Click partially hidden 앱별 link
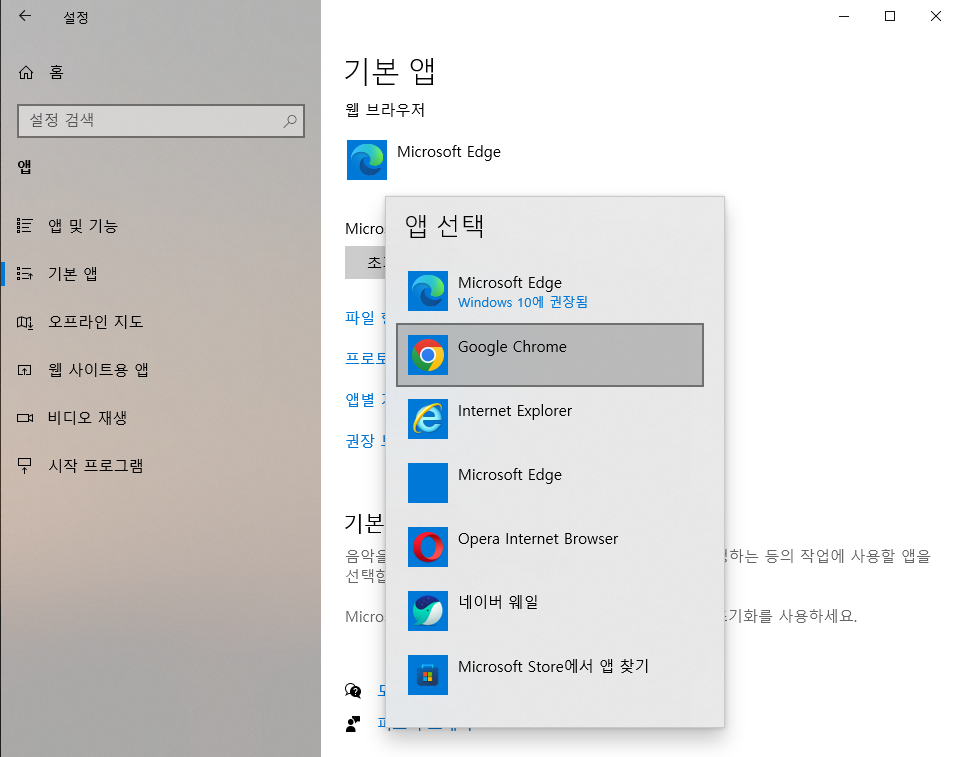The image size is (954, 757). tap(364, 400)
